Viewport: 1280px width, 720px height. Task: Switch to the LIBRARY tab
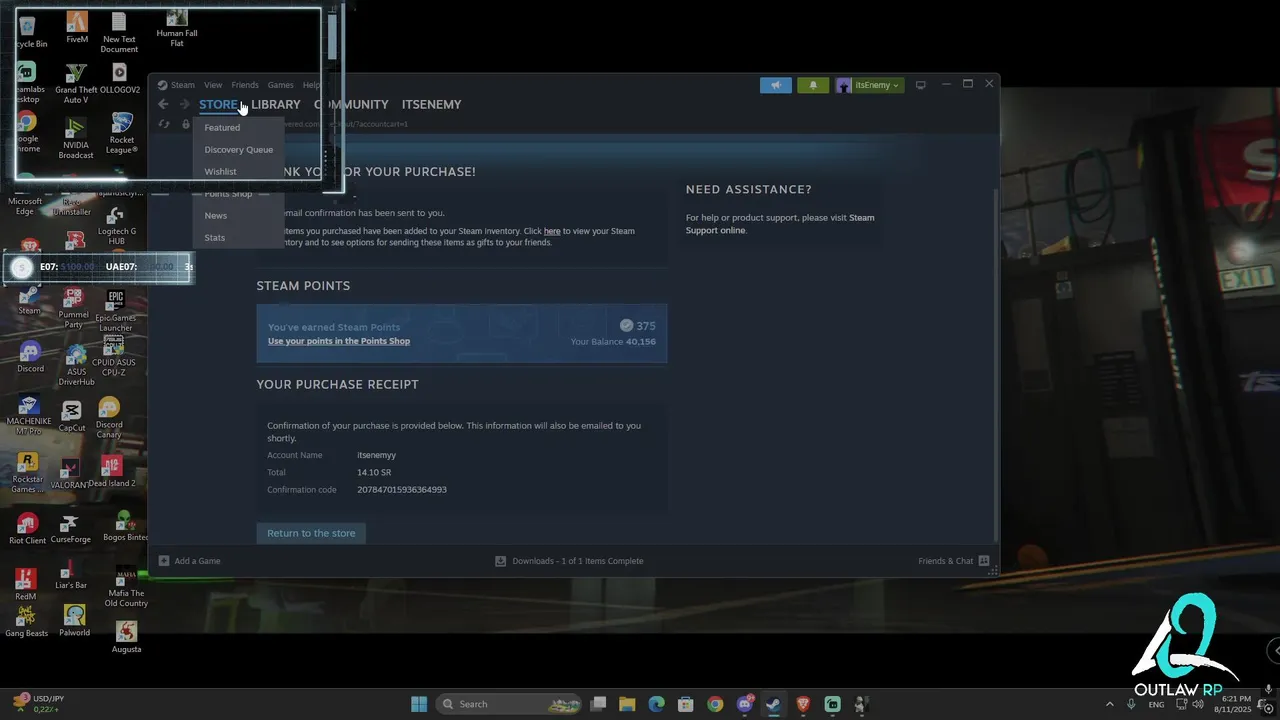(276, 104)
